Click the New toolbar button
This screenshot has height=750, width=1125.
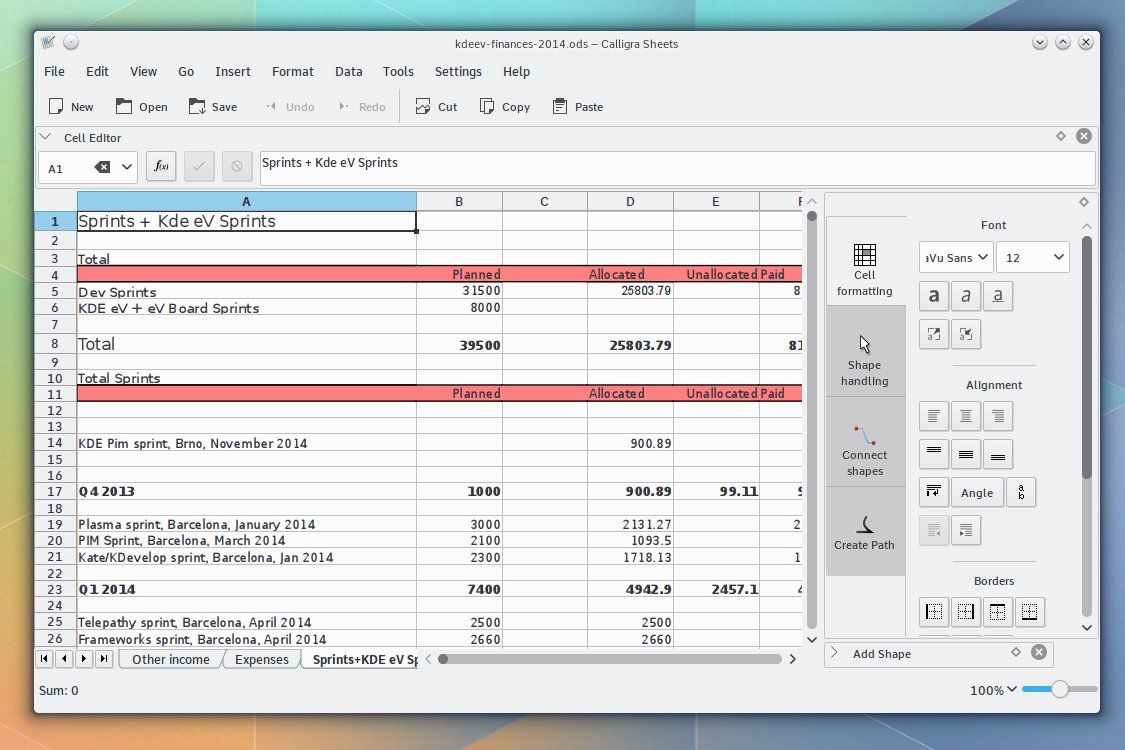click(71, 106)
